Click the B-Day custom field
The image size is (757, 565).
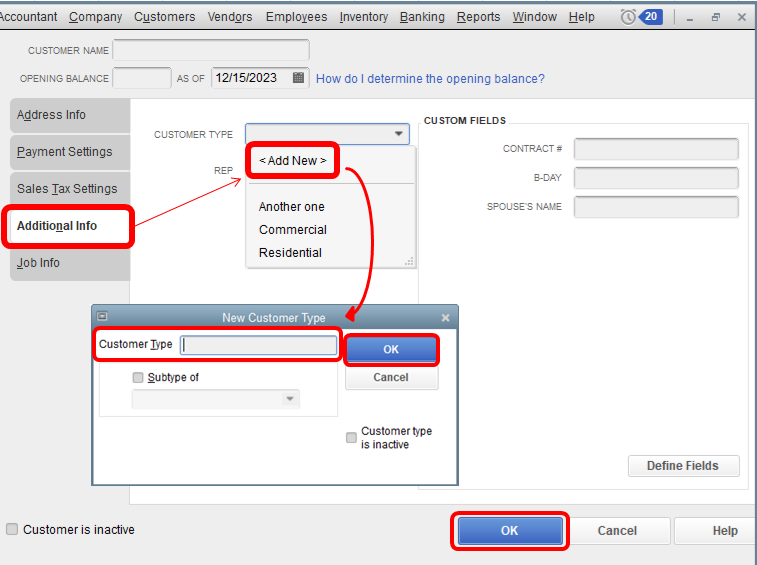[x=656, y=178]
